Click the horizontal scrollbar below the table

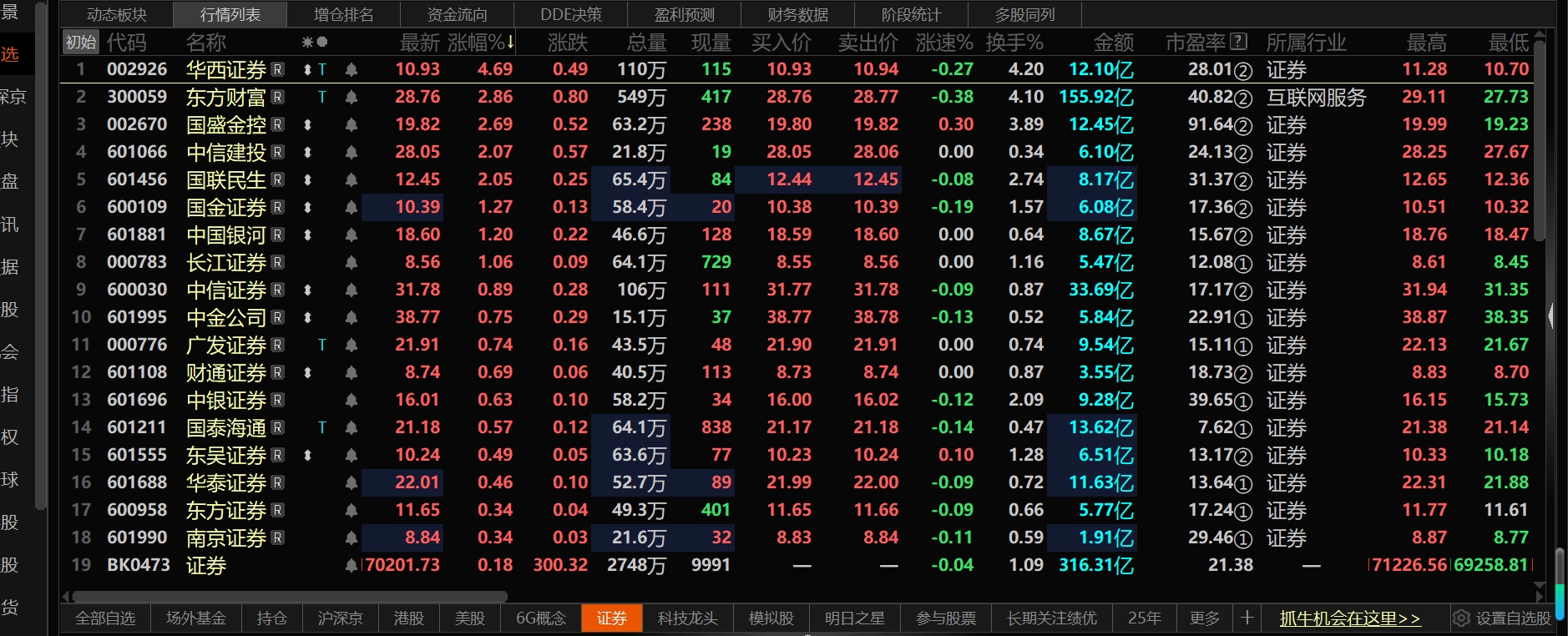click(x=290, y=596)
